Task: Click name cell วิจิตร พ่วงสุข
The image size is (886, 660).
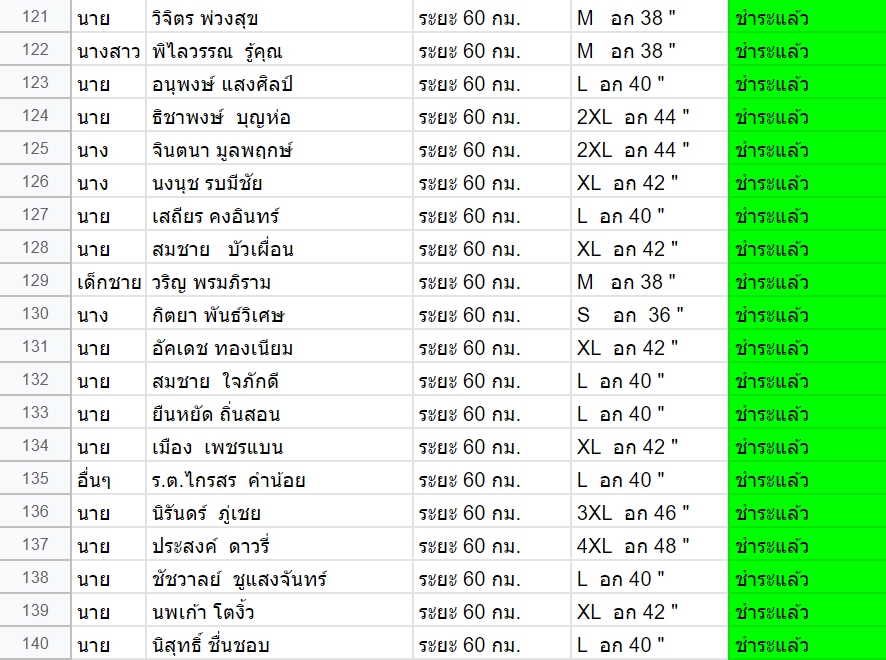Action: [279, 17]
